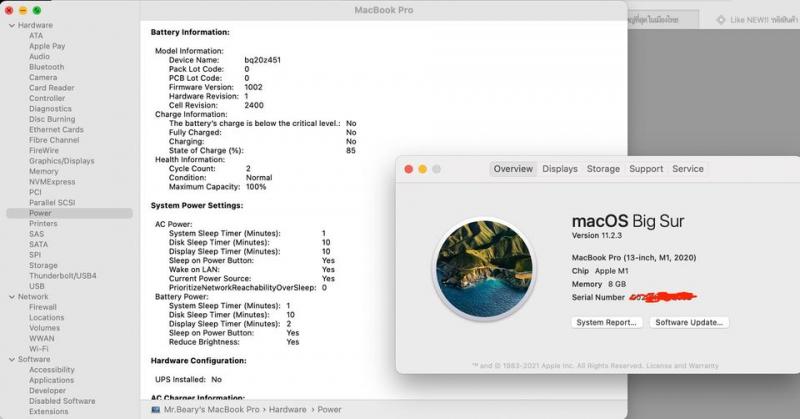The height and width of the screenshot is (419, 800).
Task: Select NVMExpress entry
Action: pos(52,182)
